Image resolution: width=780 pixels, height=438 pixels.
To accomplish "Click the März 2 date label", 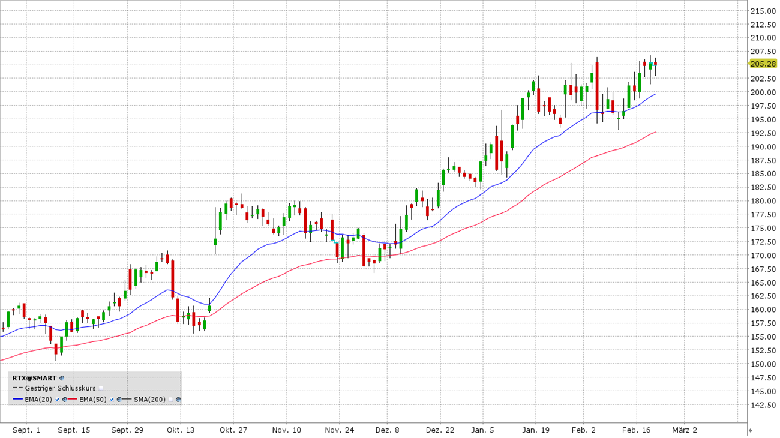I will click(685, 430).
